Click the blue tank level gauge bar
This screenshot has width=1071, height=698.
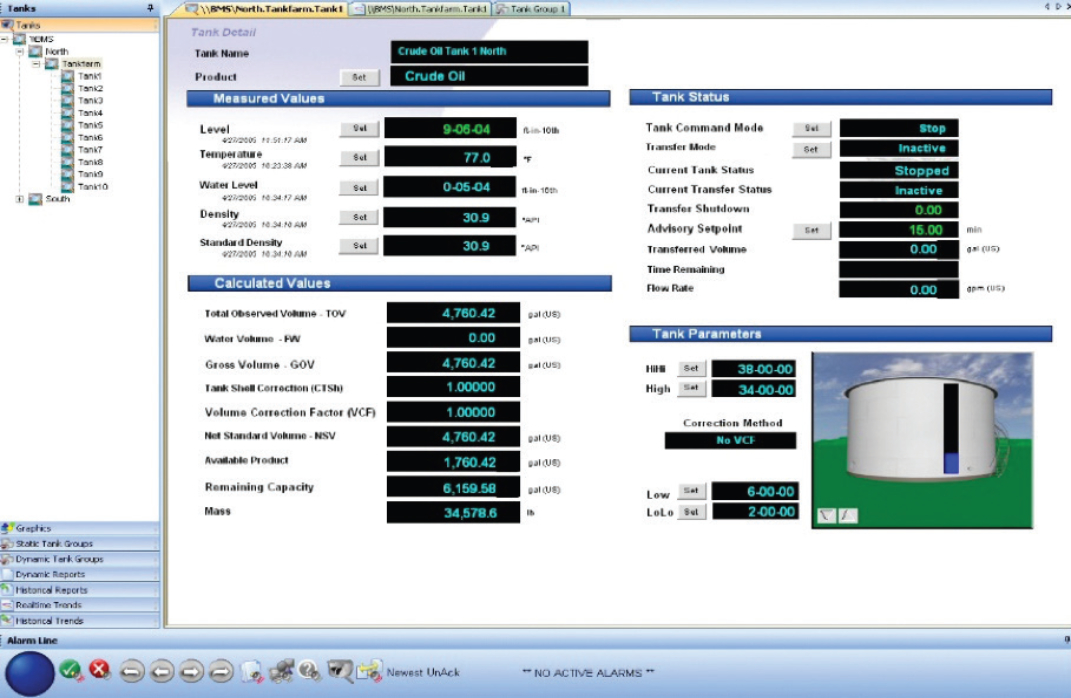click(951, 428)
